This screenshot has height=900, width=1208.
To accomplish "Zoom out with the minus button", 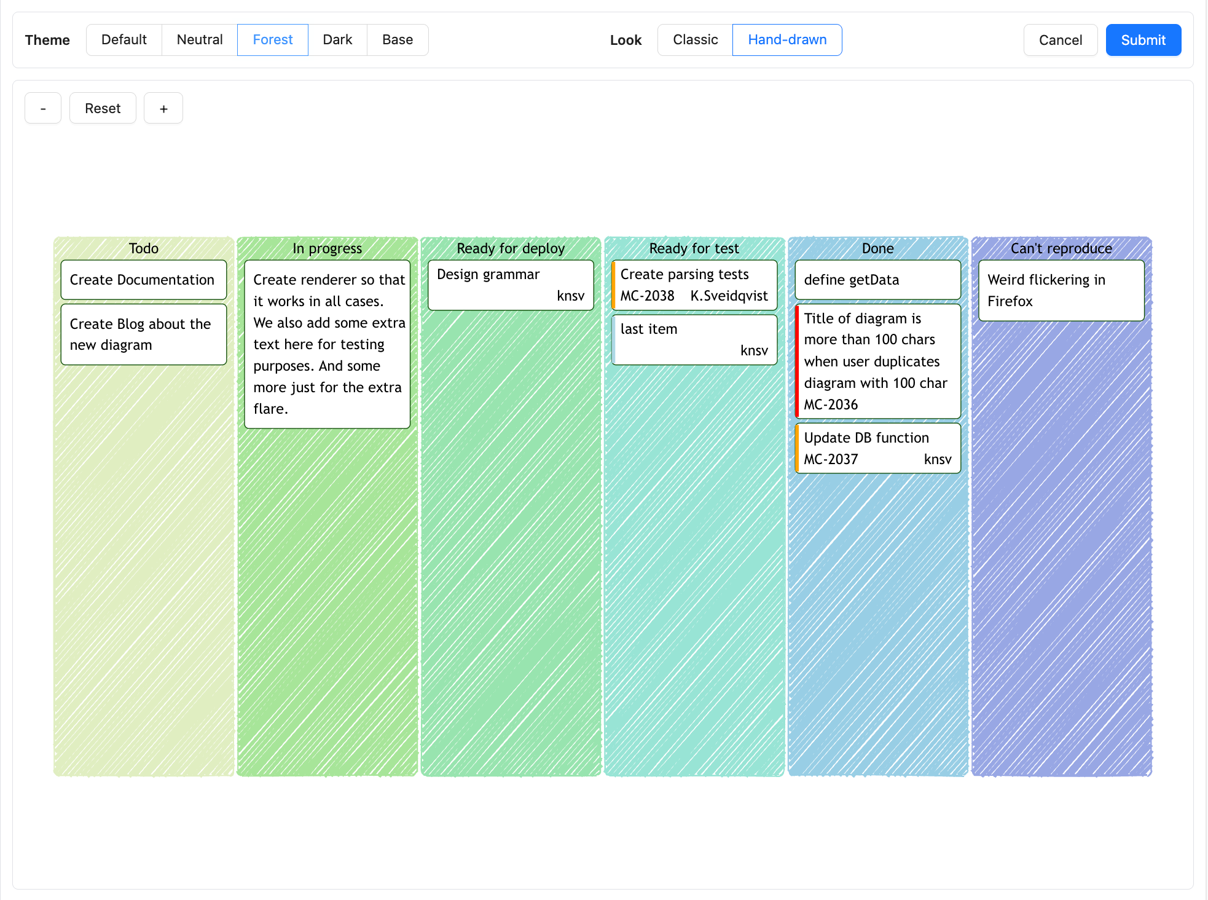I will click(x=42, y=108).
